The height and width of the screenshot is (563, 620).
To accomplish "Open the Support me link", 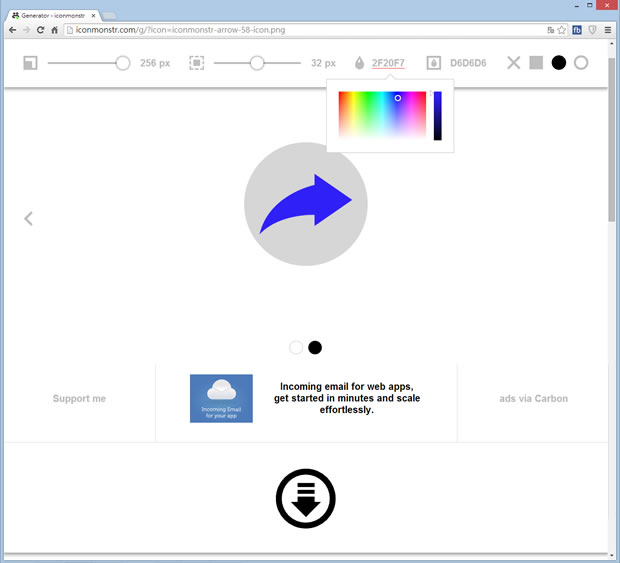I will 79,399.
